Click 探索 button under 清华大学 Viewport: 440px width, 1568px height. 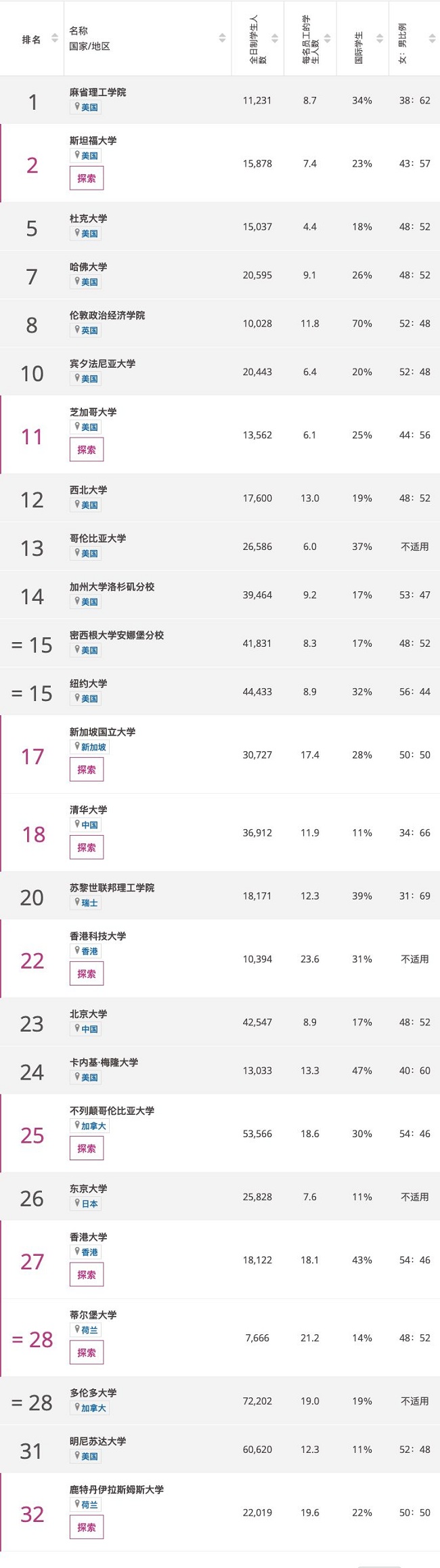pos(87,848)
